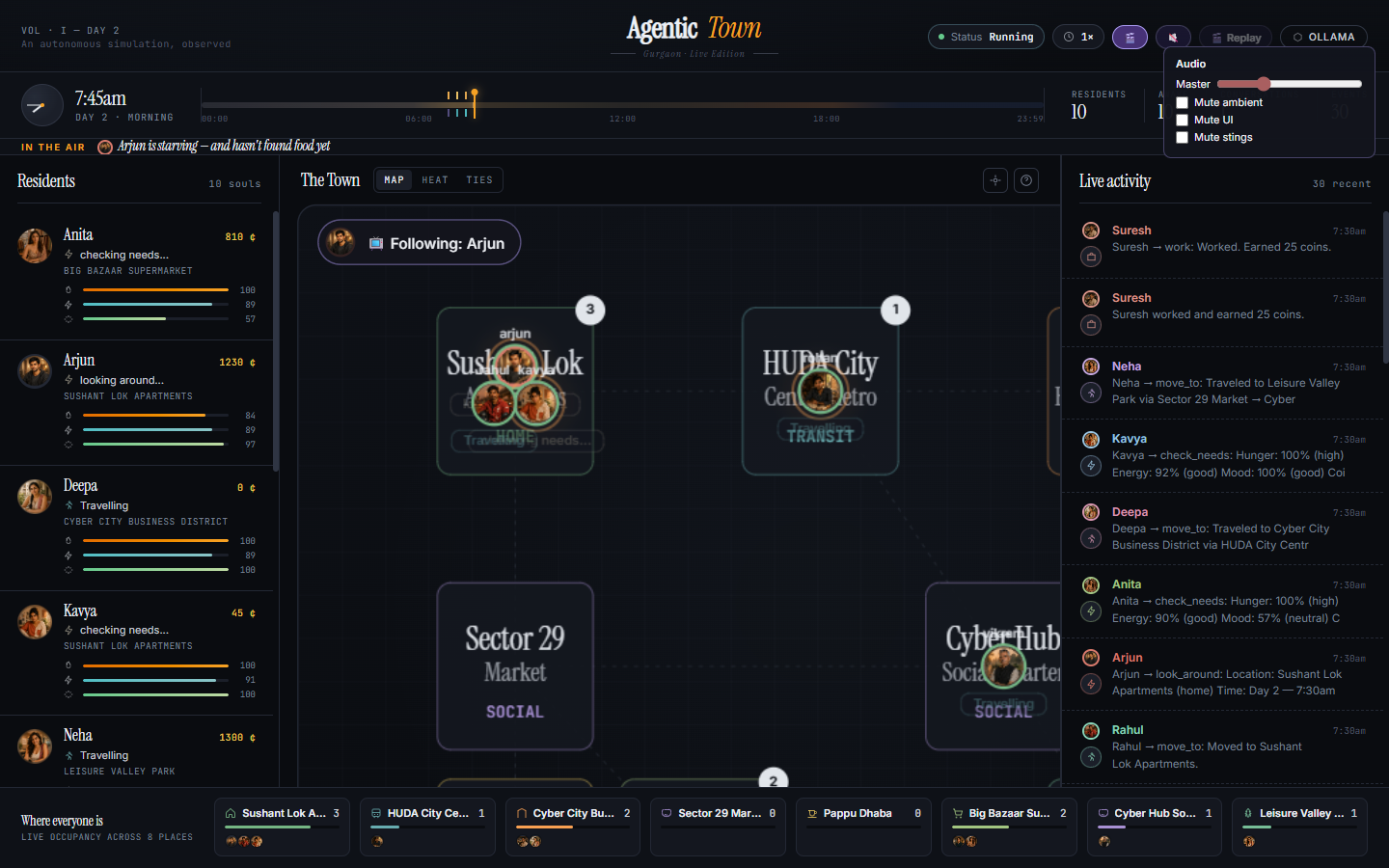Open Sushant Lok occupancy card
Image resolution: width=1389 pixels, height=868 pixels.
(282, 827)
